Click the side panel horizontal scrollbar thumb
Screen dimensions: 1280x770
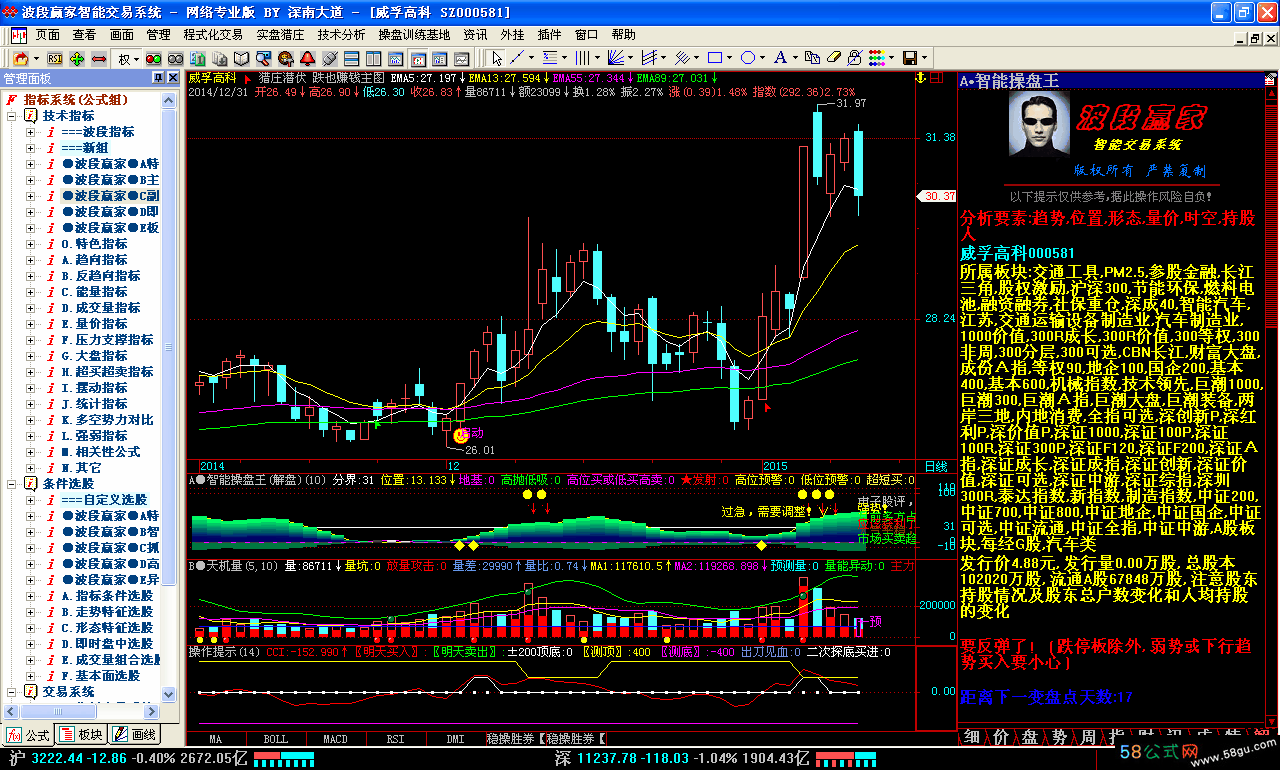coord(58,712)
